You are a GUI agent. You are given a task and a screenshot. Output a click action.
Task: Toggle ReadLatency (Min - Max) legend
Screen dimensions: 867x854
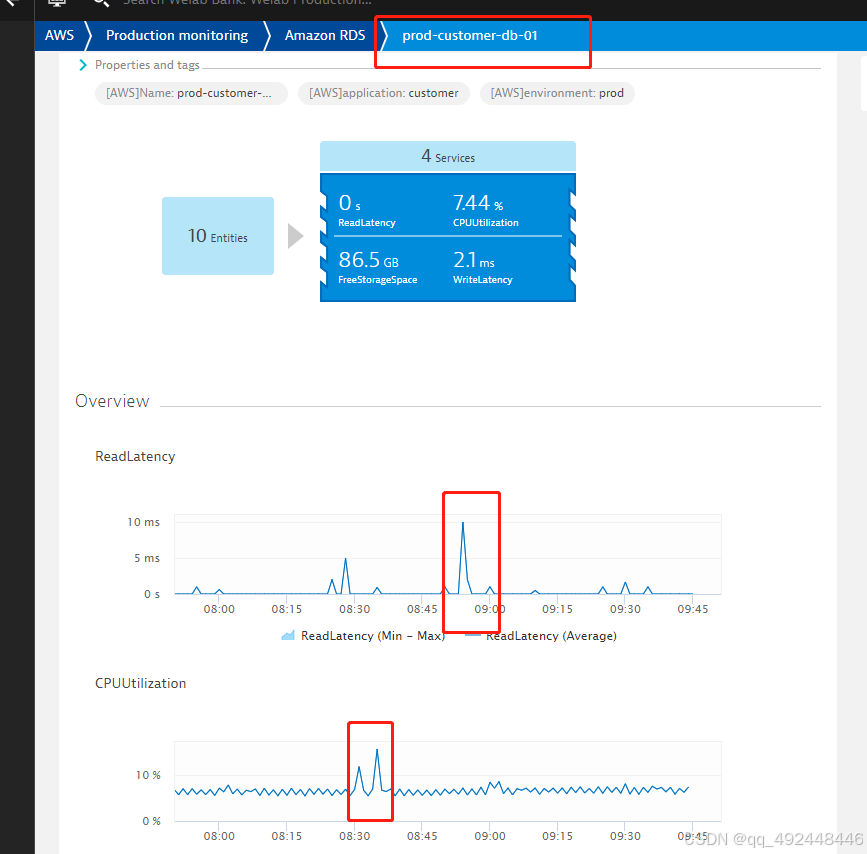coord(363,636)
